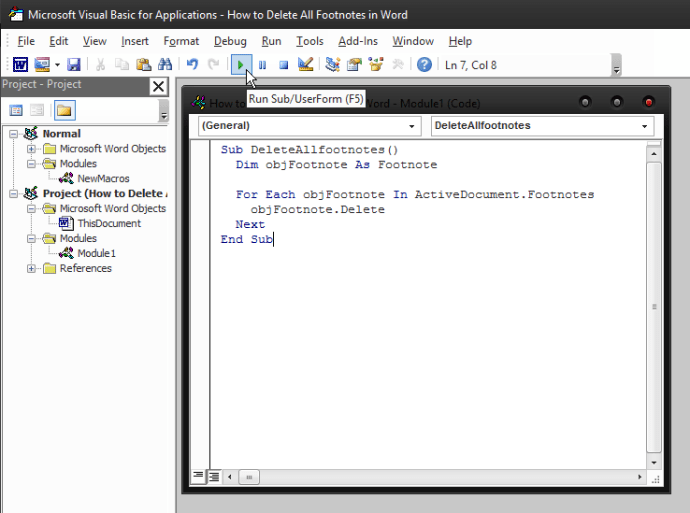Open the Debug menu

click(x=230, y=41)
